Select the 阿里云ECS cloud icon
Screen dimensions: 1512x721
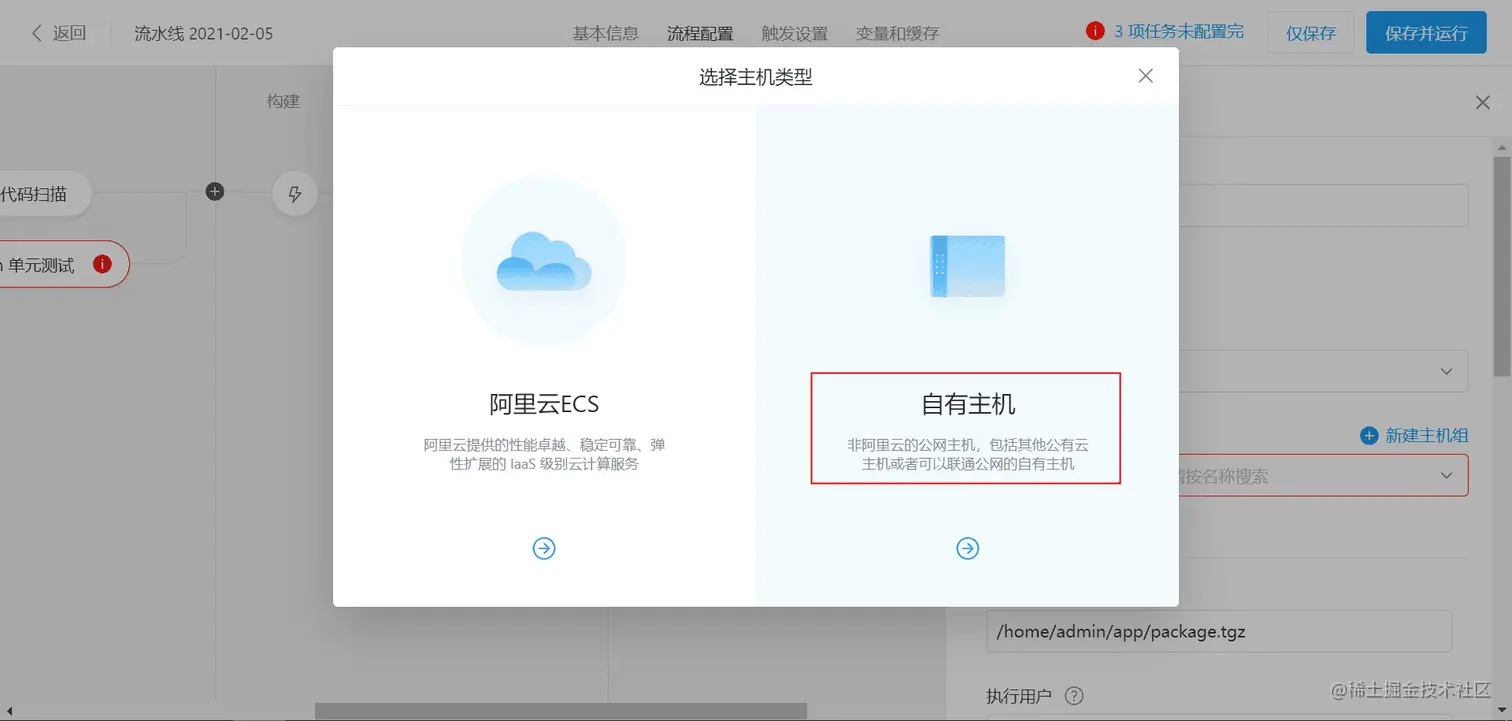click(x=544, y=262)
